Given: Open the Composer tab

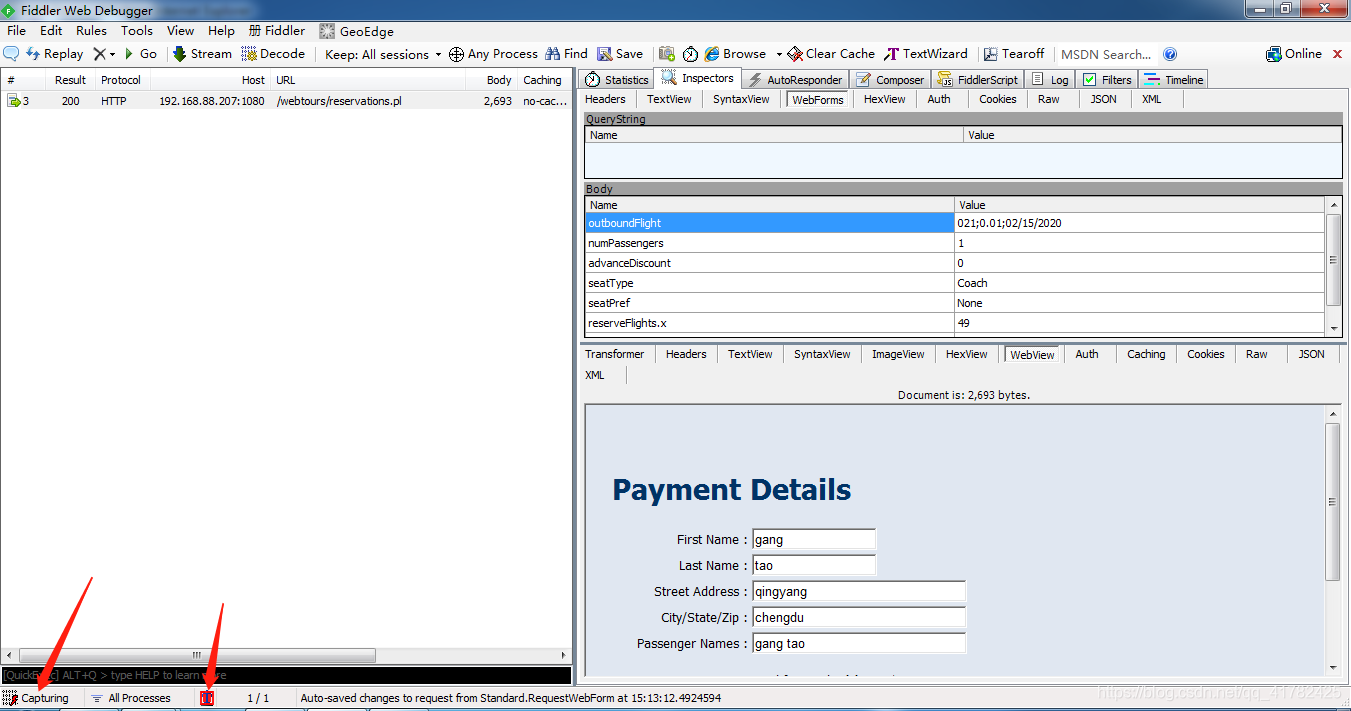Looking at the screenshot, I should (x=891, y=80).
